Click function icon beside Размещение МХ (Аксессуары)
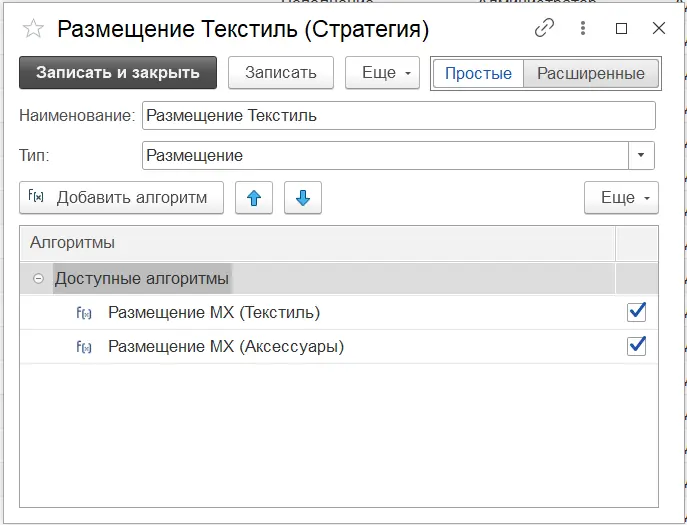The width and height of the screenshot is (687, 525). pyautogui.click(x=84, y=347)
